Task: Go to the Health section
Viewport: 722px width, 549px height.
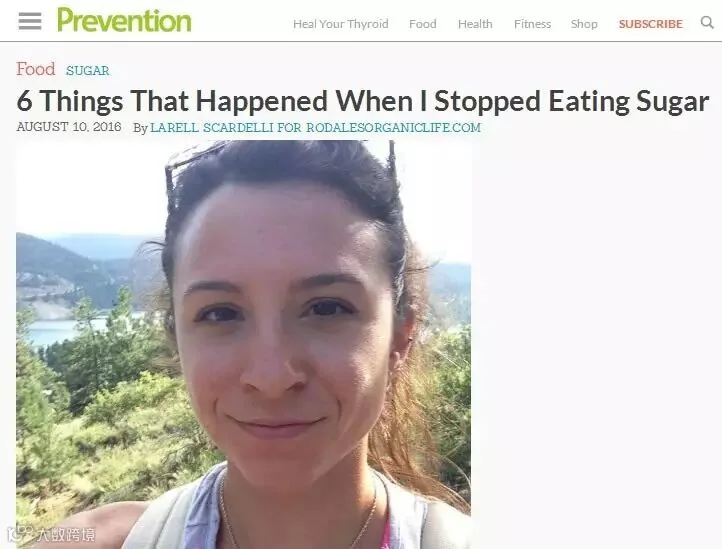Action: tap(475, 24)
